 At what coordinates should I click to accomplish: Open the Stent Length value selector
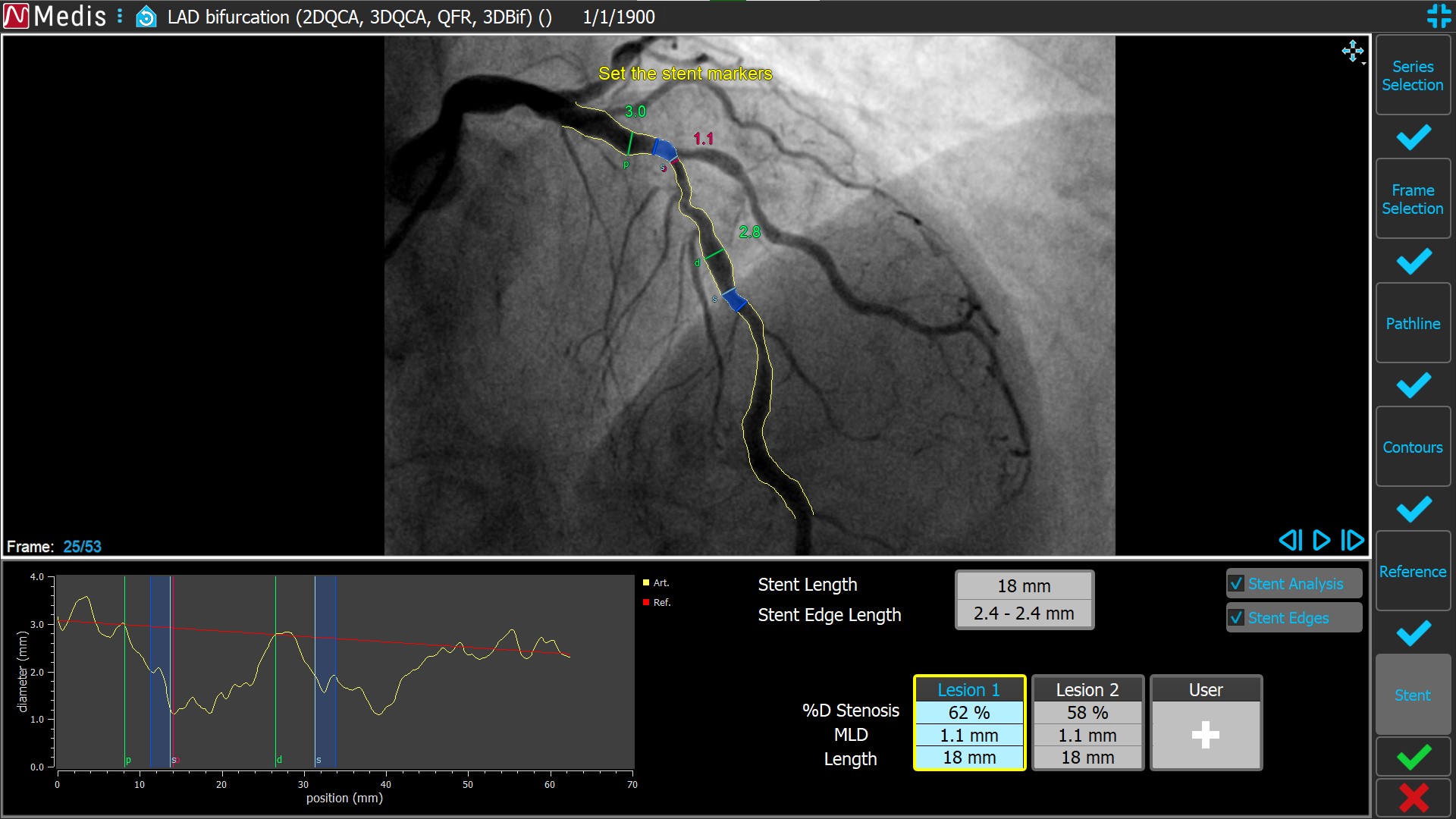click(1024, 585)
